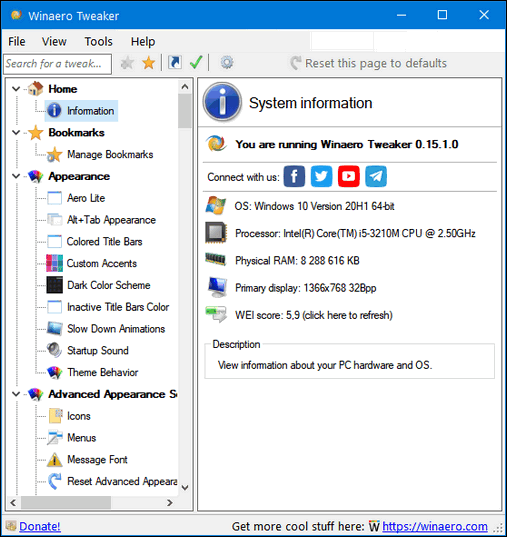Open the Help menu
This screenshot has height=537, width=507.
[x=143, y=41]
